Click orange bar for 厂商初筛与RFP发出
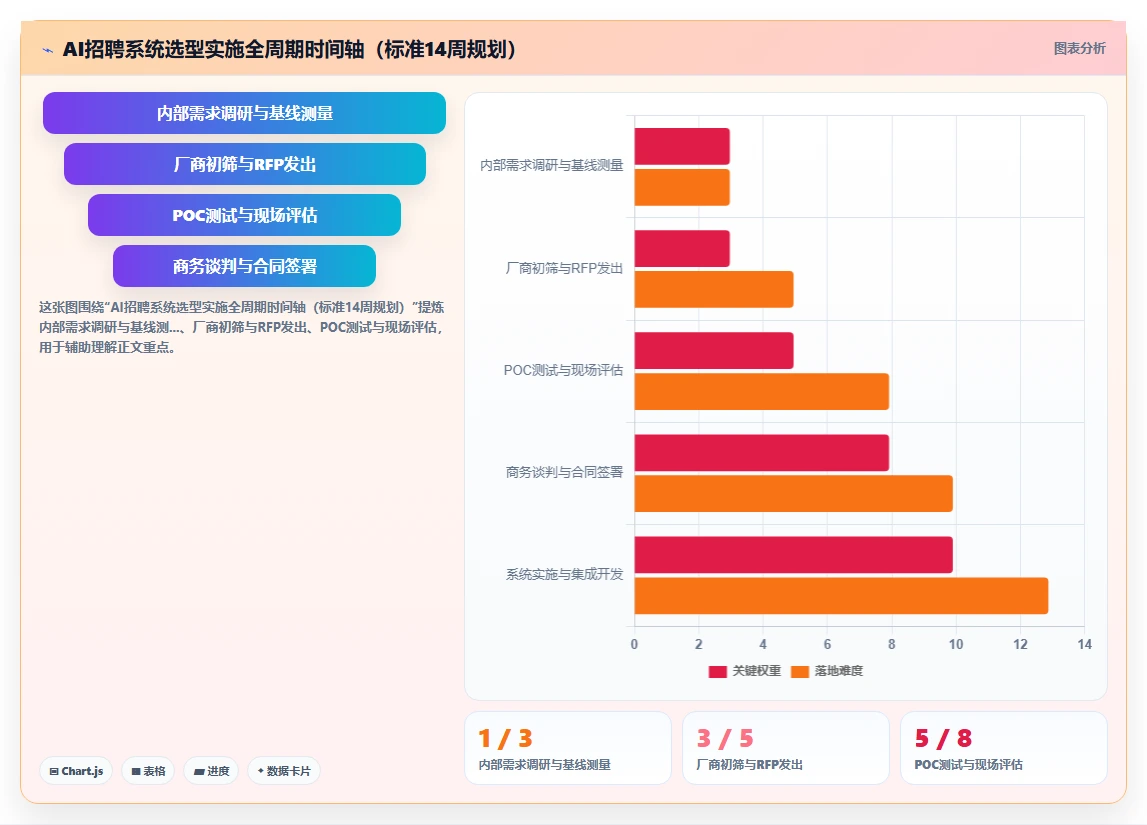This screenshot has height=825, width=1147. (x=714, y=290)
